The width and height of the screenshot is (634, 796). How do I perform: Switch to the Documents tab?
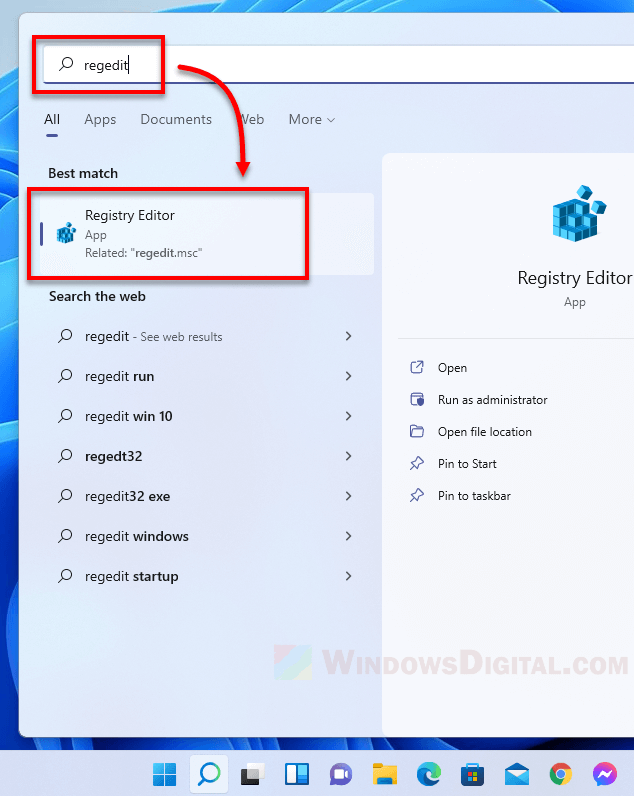(176, 119)
